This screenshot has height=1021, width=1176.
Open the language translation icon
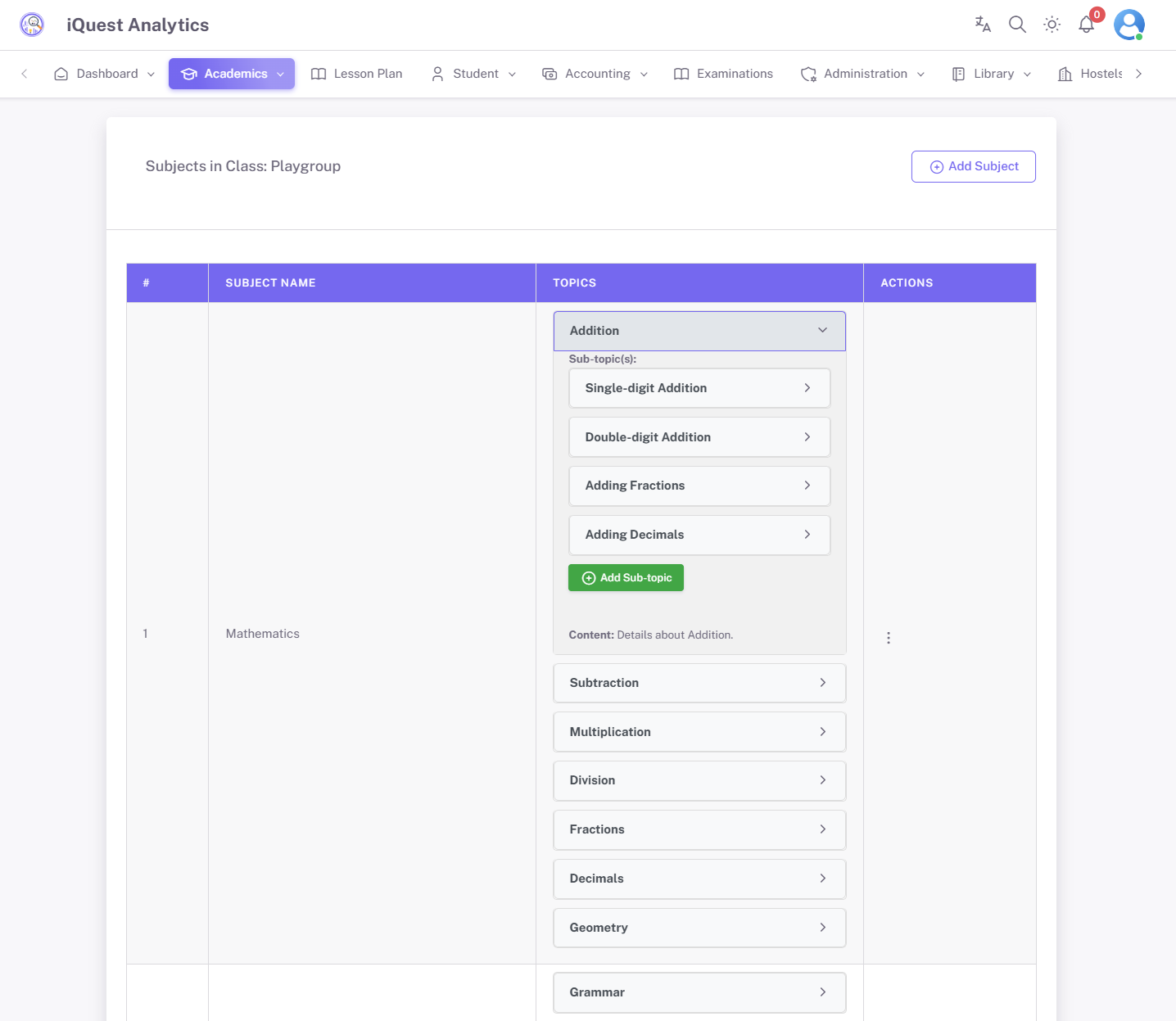[x=983, y=25]
